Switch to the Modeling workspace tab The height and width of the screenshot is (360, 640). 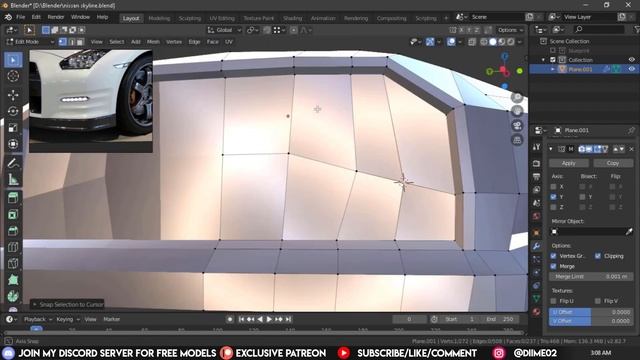coord(159,18)
